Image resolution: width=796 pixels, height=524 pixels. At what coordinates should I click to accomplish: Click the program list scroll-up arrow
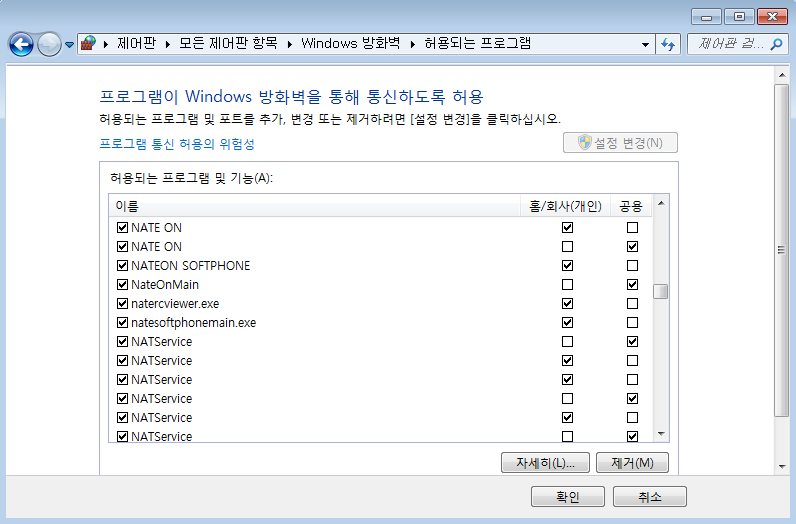coord(661,203)
